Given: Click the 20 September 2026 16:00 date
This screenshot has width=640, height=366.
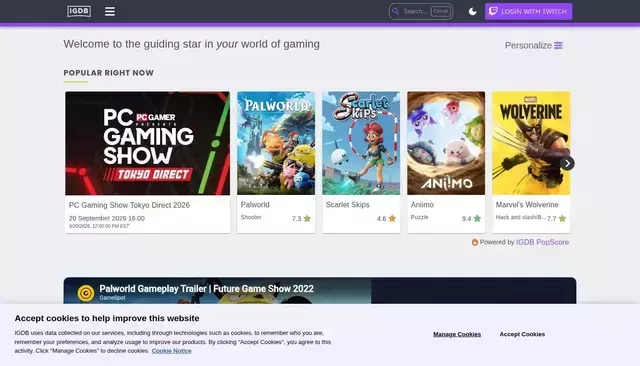Looking at the screenshot, I should [107, 218].
